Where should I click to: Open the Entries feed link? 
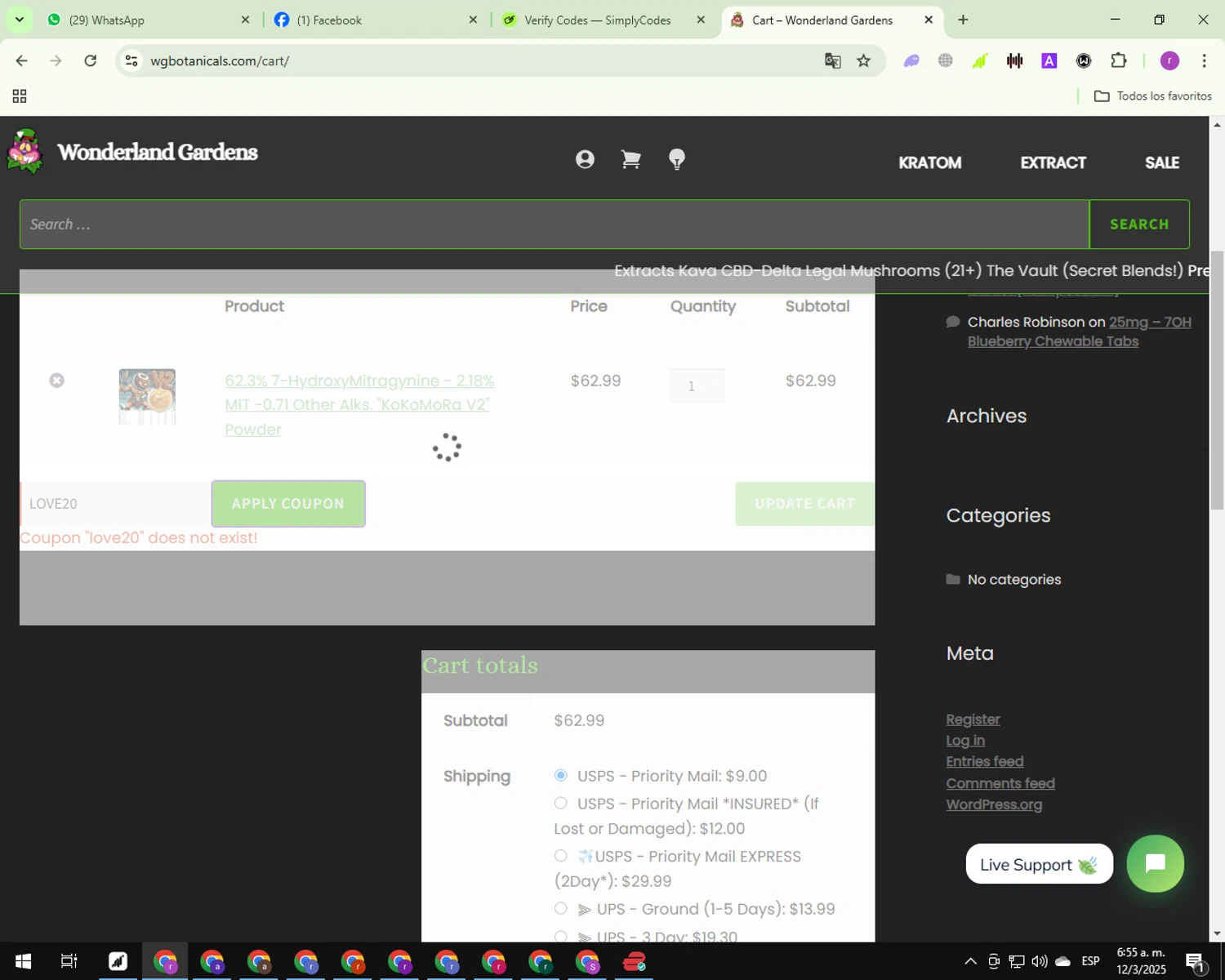point(985,761)
